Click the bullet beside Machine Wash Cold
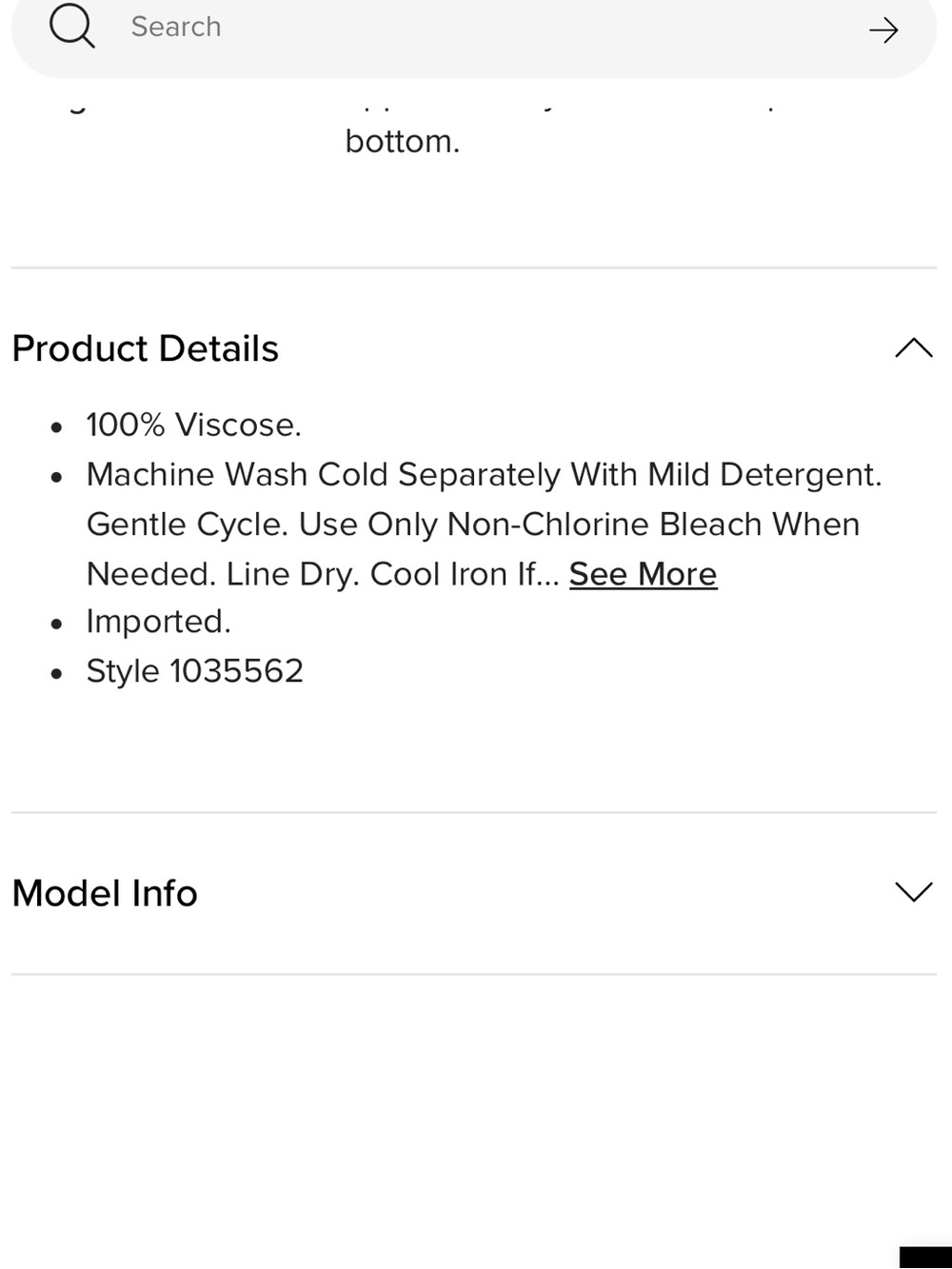952x1269 pixels. tap(57, 476)
